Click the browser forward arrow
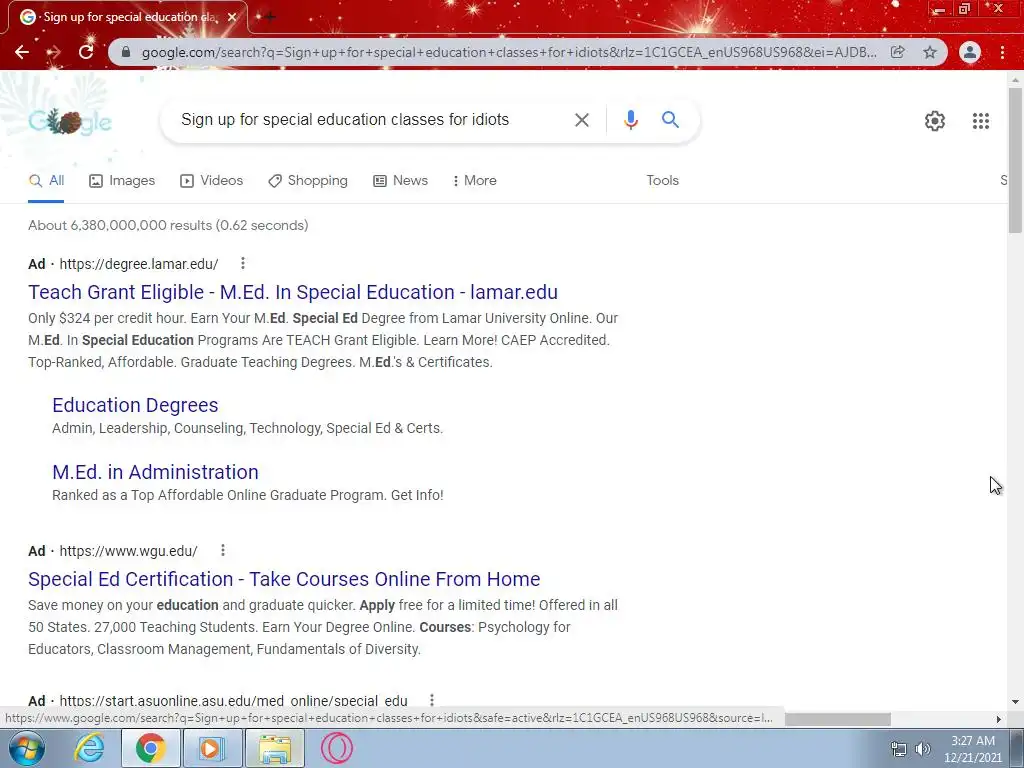The height and width of the screenshot is (768, 1024). (x=54, y=52)
